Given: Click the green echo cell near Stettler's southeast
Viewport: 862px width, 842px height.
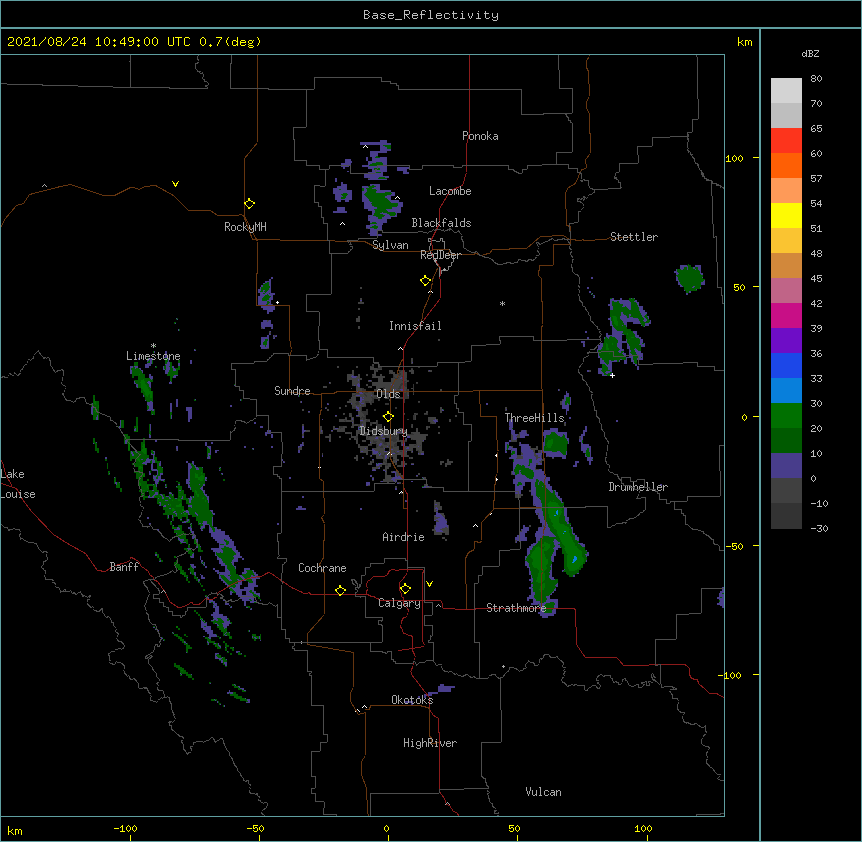Looking at the screenshot, I should coord(689,278).
